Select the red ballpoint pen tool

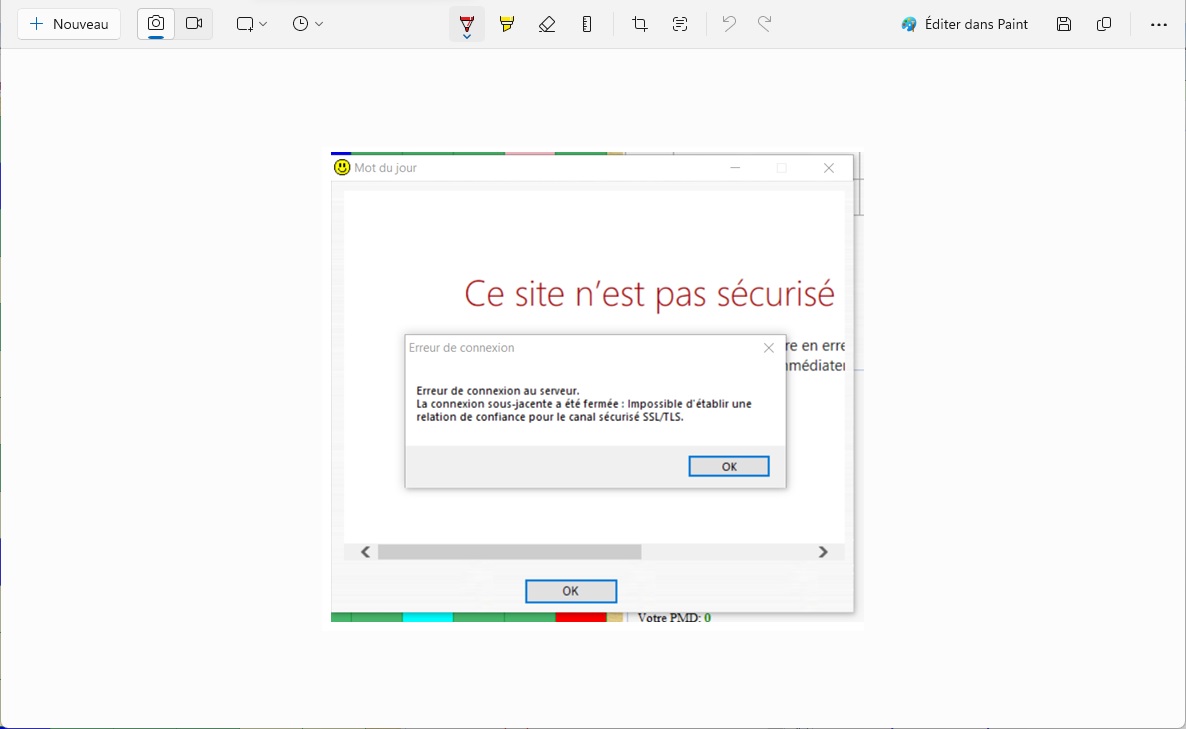pos(466,24)
